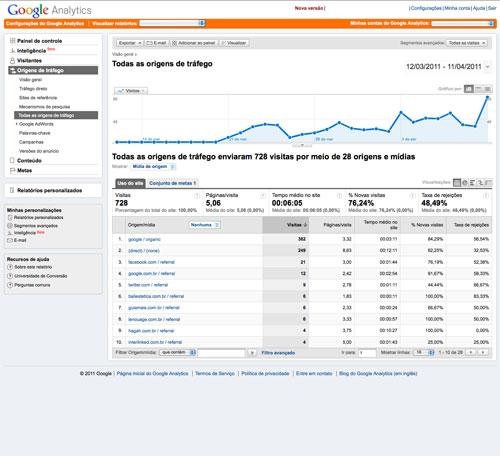Click facebook.com / referral source link
Screen dimensions: 500x456
point(151,262)
